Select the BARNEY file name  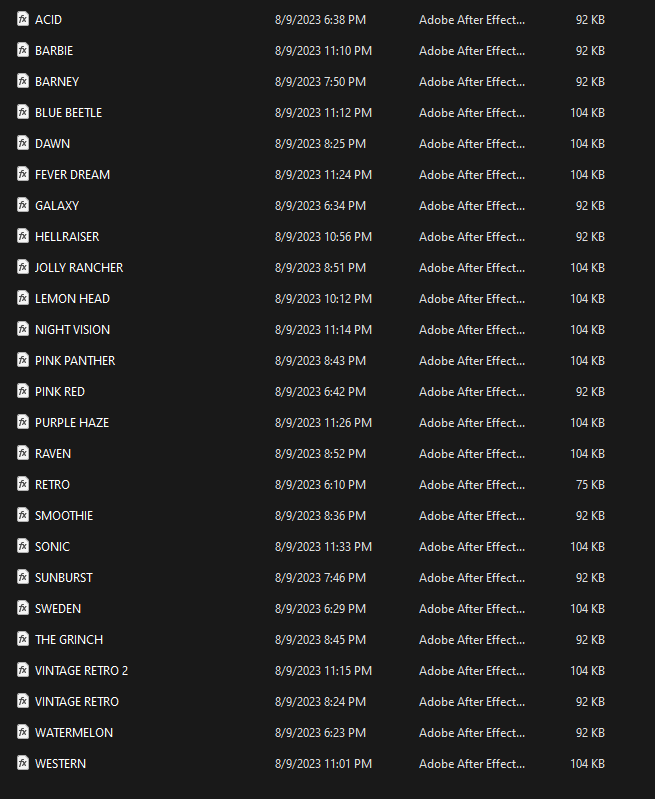(x=57, y=82)
